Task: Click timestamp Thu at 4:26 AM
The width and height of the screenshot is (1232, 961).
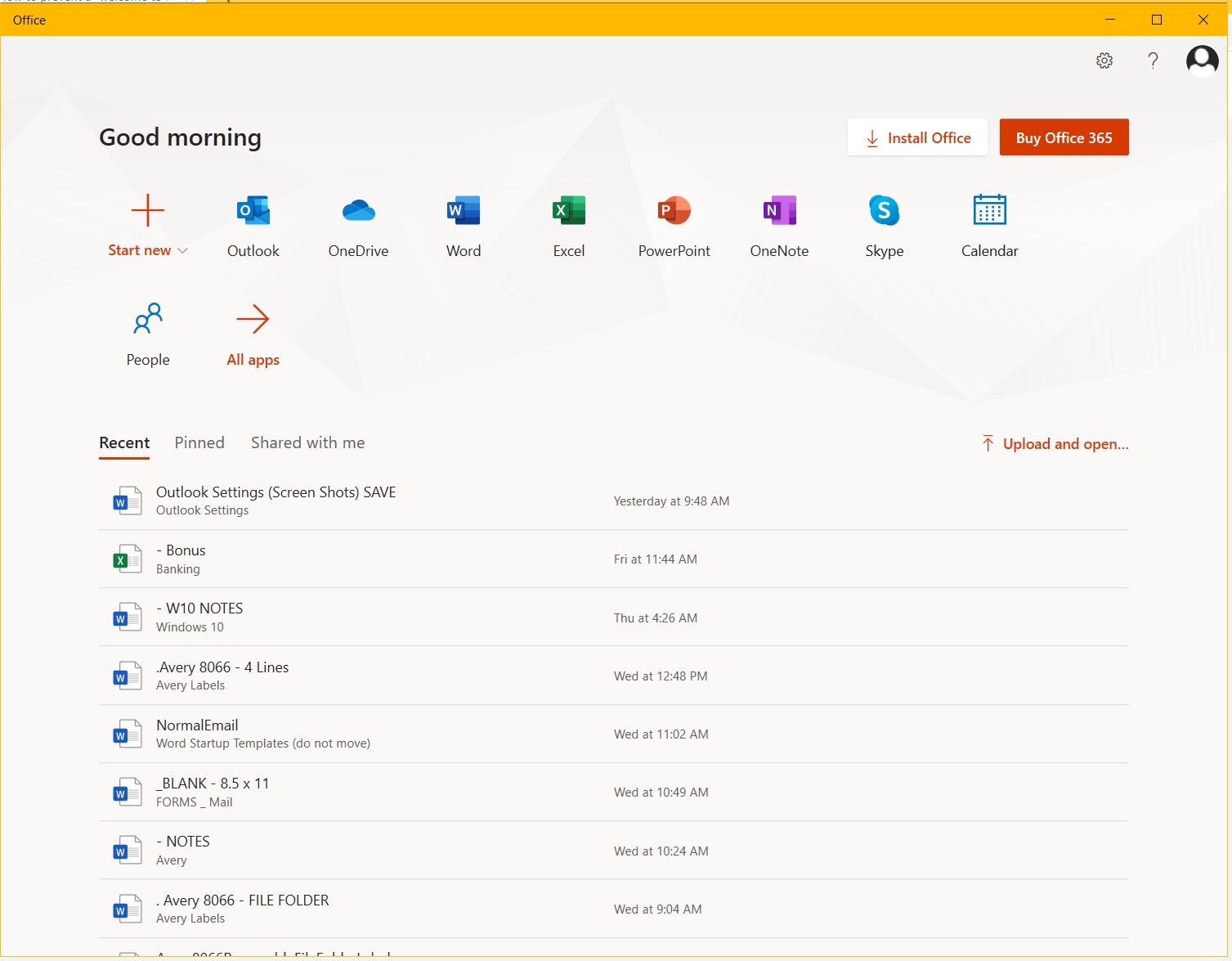Action: [656, 618]
